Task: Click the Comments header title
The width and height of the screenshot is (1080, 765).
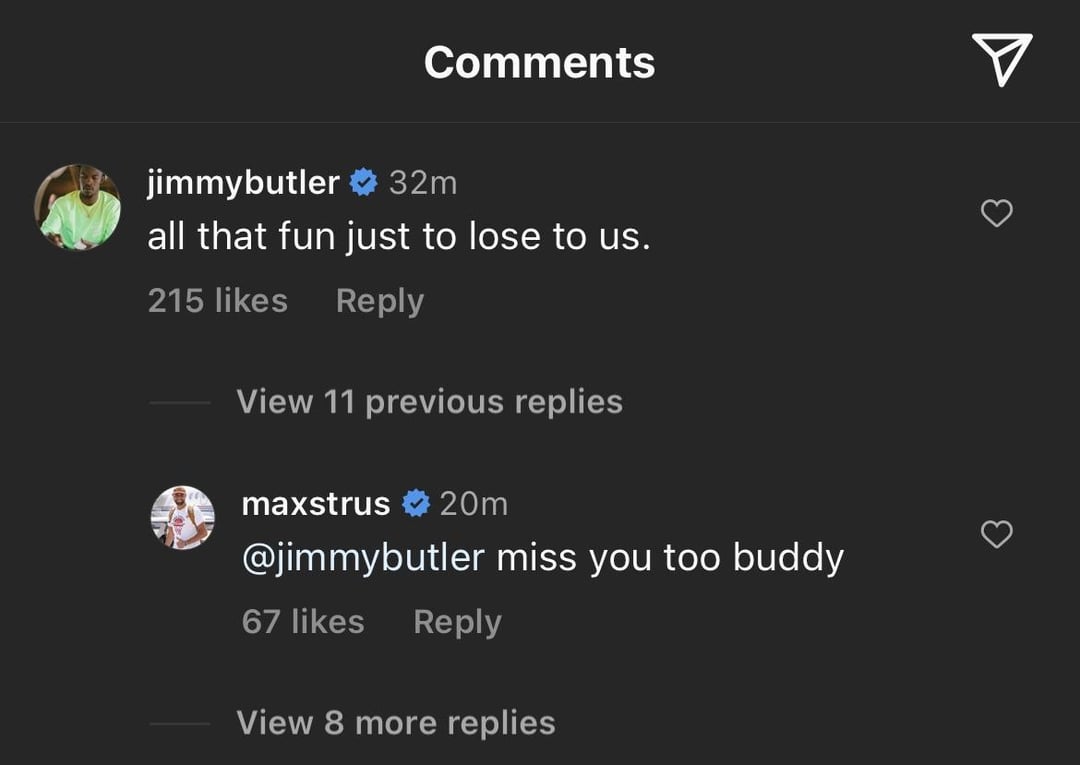Action: 539,62
